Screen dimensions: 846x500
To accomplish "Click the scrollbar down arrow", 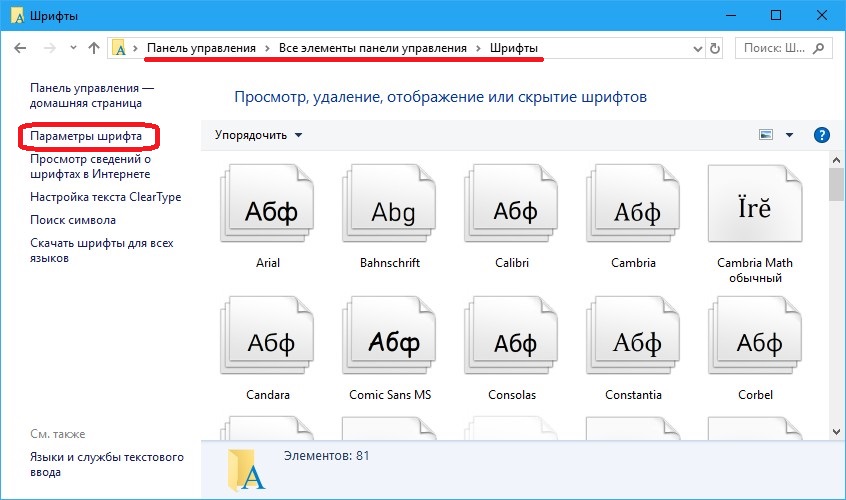I will click(836, 431).
